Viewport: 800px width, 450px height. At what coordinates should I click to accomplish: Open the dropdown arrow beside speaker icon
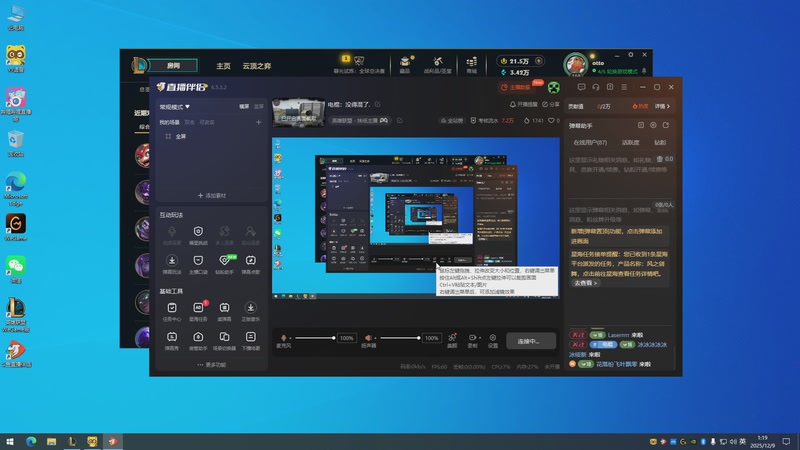point(375,338)
